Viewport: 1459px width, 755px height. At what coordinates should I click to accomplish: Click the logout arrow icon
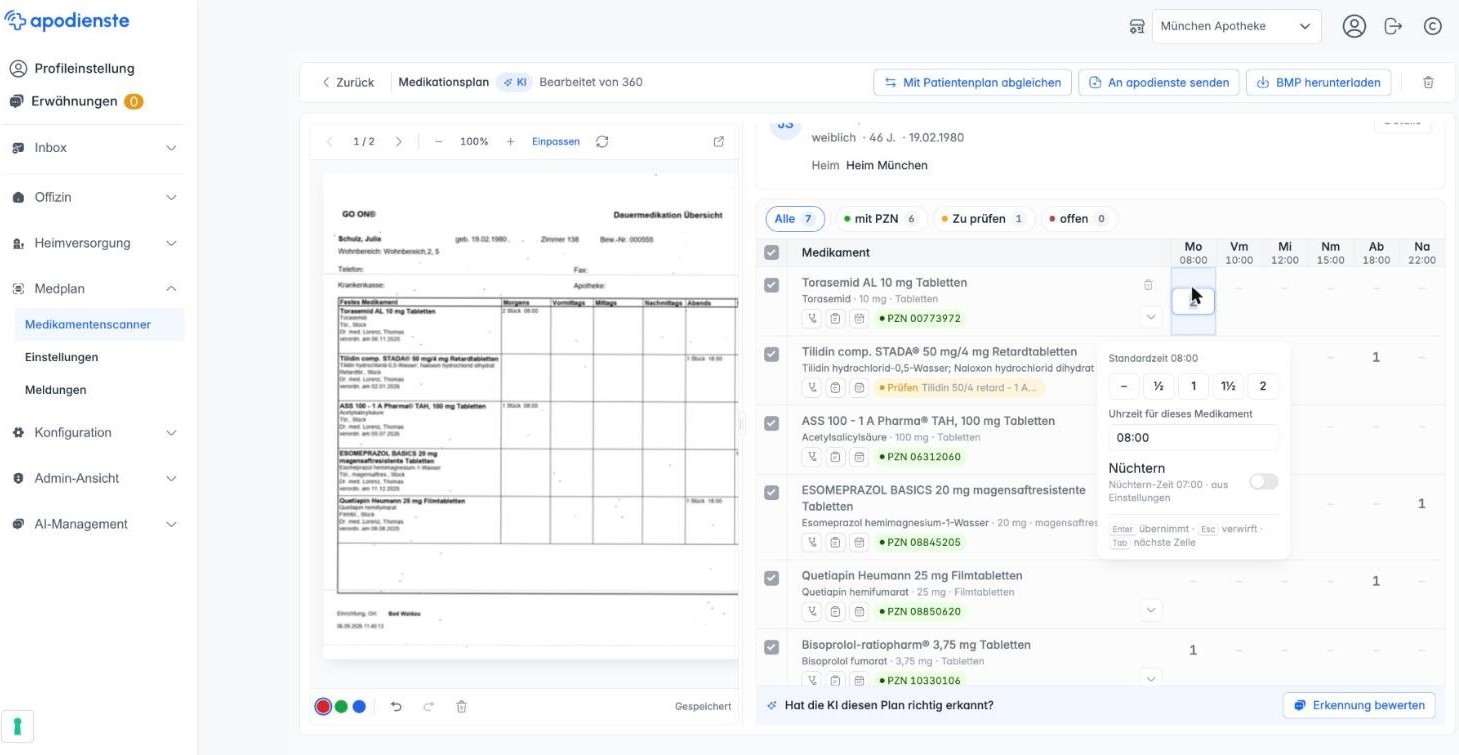(x=1393, y=27)
